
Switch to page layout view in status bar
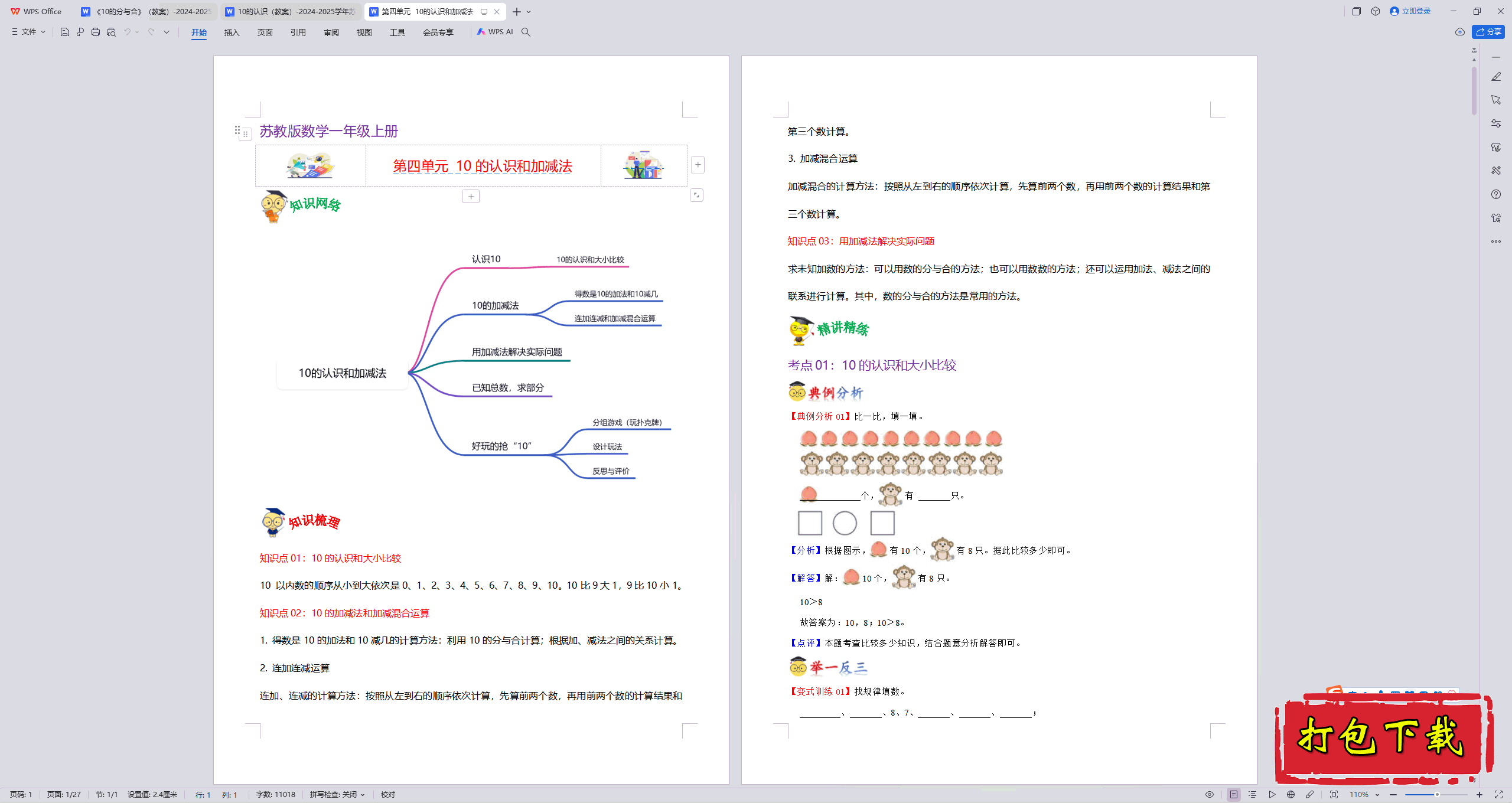(1234, 795)
